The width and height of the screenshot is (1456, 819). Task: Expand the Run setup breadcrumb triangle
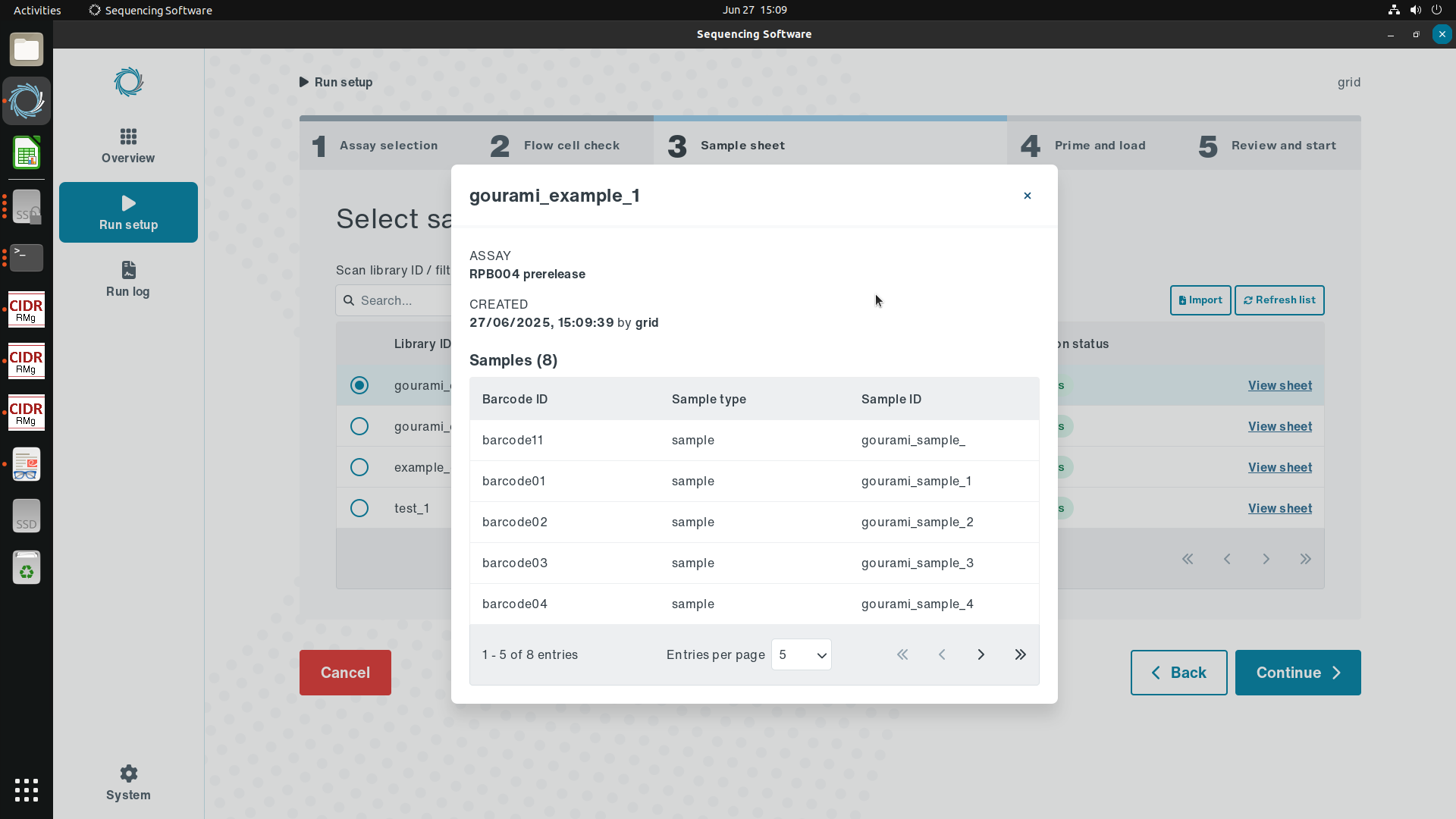(304, 82)
